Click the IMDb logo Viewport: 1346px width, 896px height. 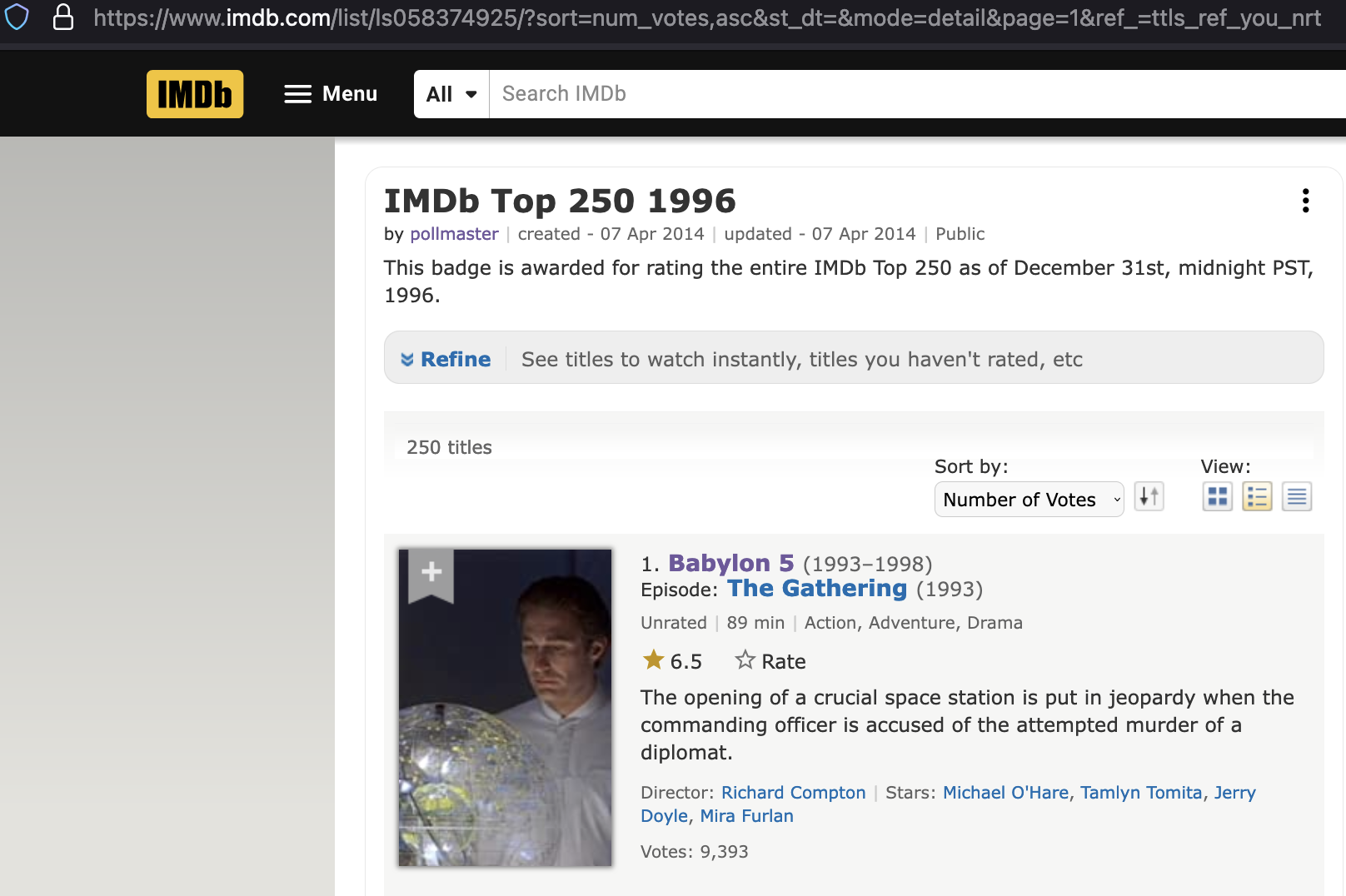[x=194, y=94]
